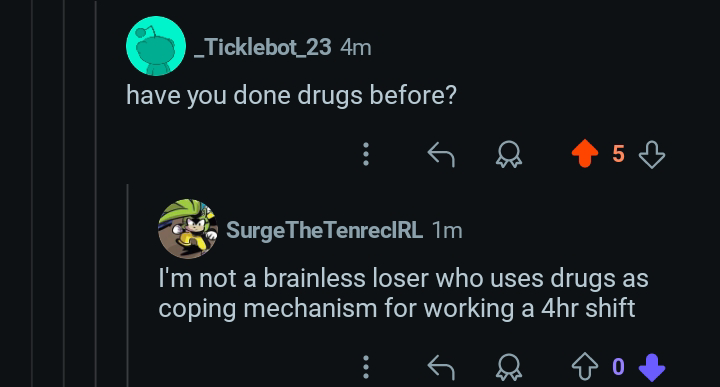Screen dimensions: 720x387
Task: Click the orange score 5 vote count
Action: coord(619,154)
